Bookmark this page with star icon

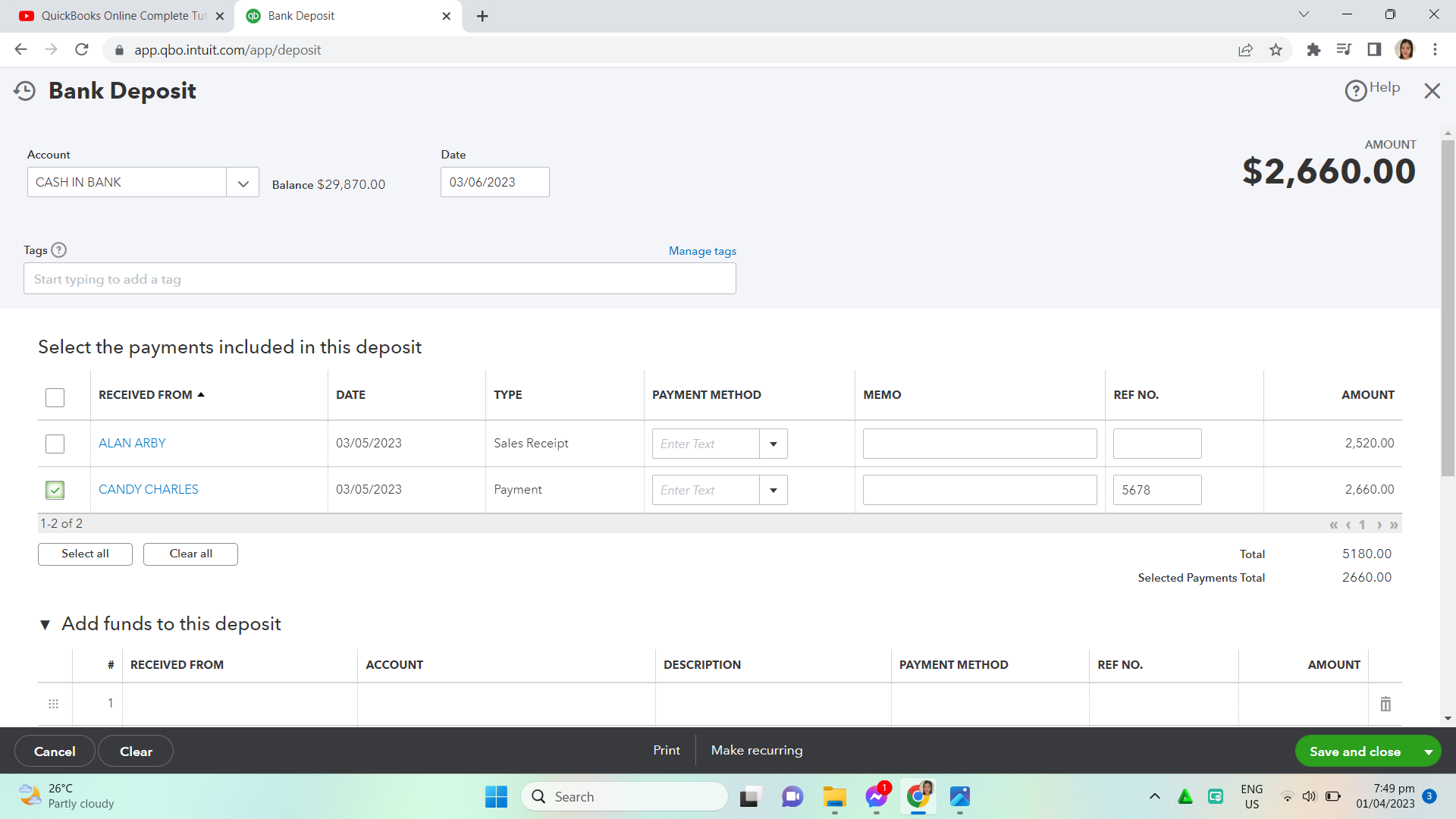(1276, 50)
